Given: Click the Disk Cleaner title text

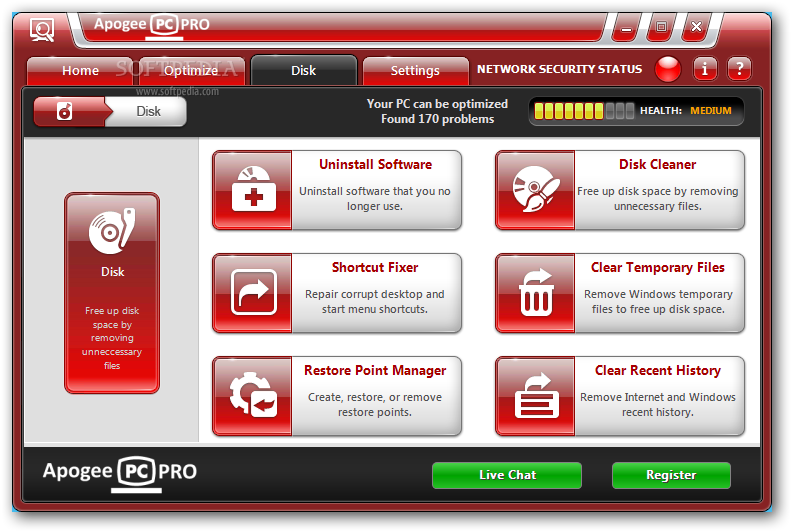Looking at the screenshot, I should pos(658,165).
